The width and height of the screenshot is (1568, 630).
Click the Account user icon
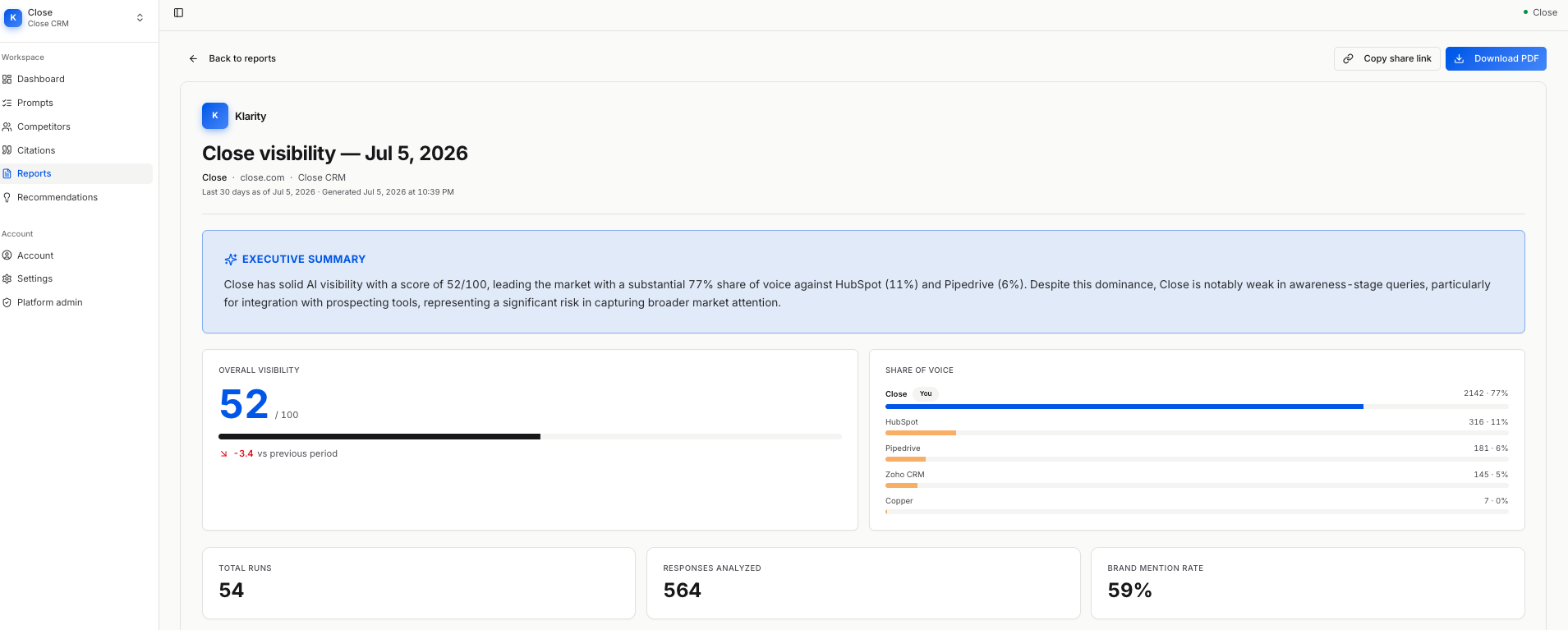tap(7, 255)
